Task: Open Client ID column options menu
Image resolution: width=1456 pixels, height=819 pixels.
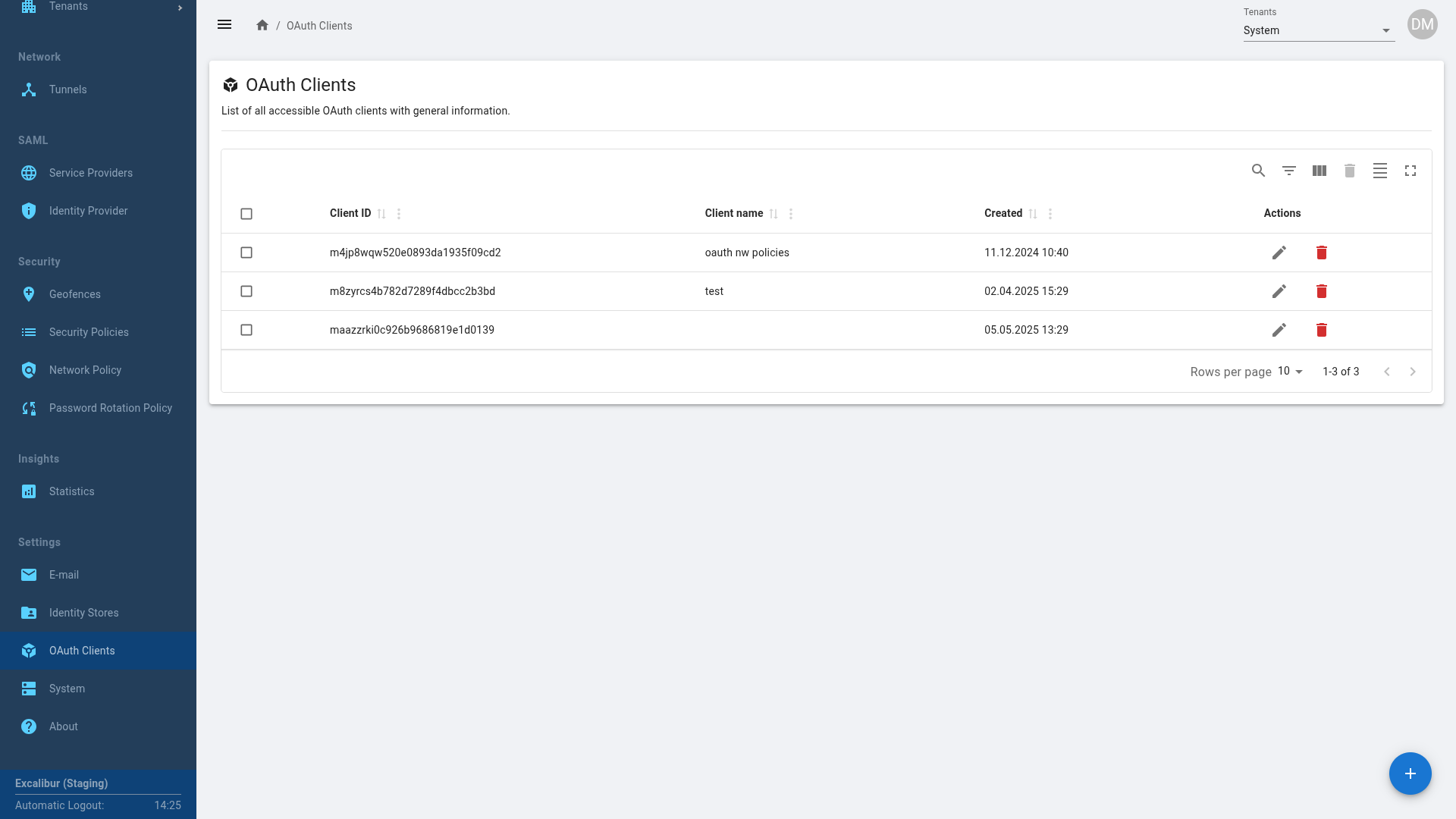Action: 399,214
